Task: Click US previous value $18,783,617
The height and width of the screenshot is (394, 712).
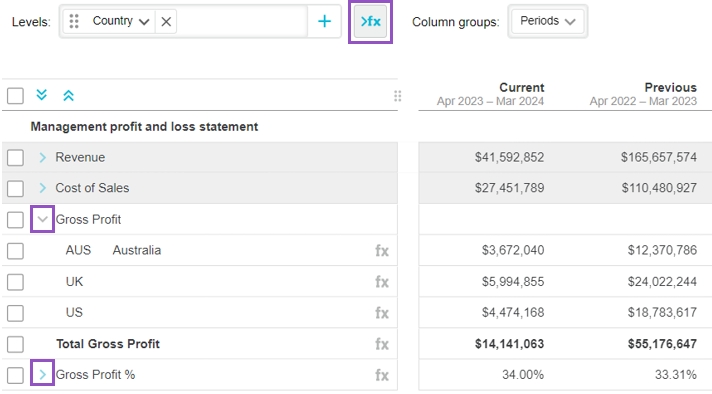Action: coord(662,313)
